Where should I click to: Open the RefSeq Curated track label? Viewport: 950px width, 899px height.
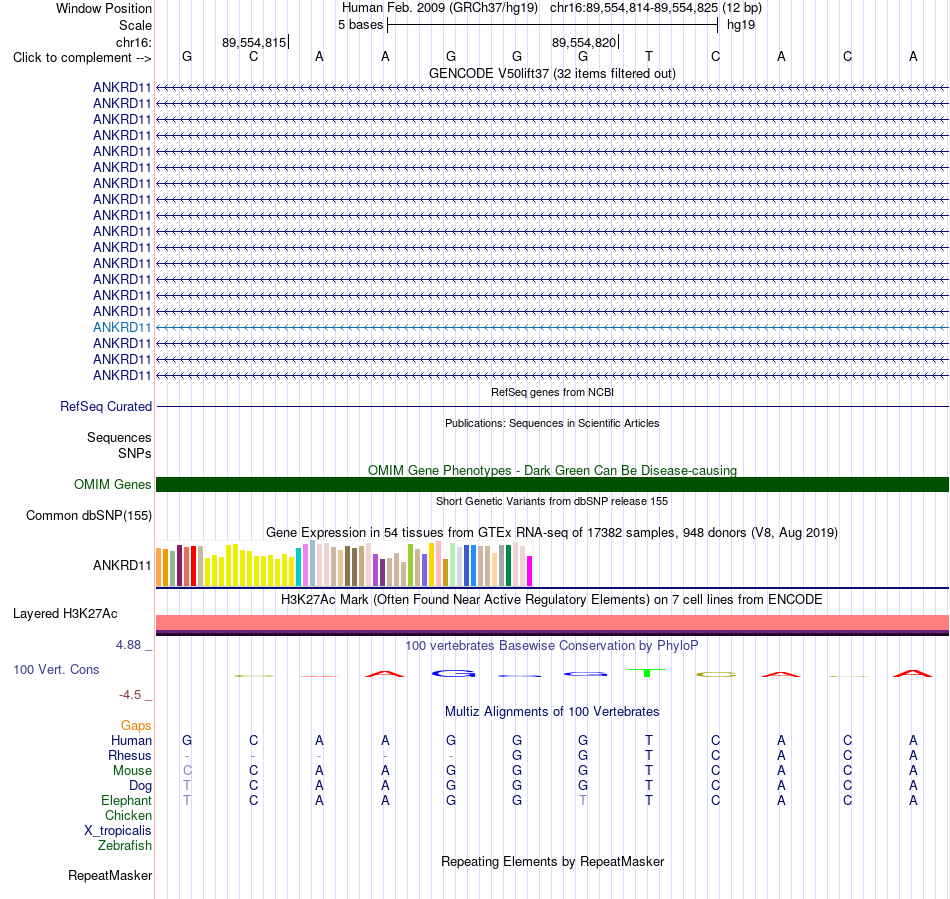pos(105,406)
